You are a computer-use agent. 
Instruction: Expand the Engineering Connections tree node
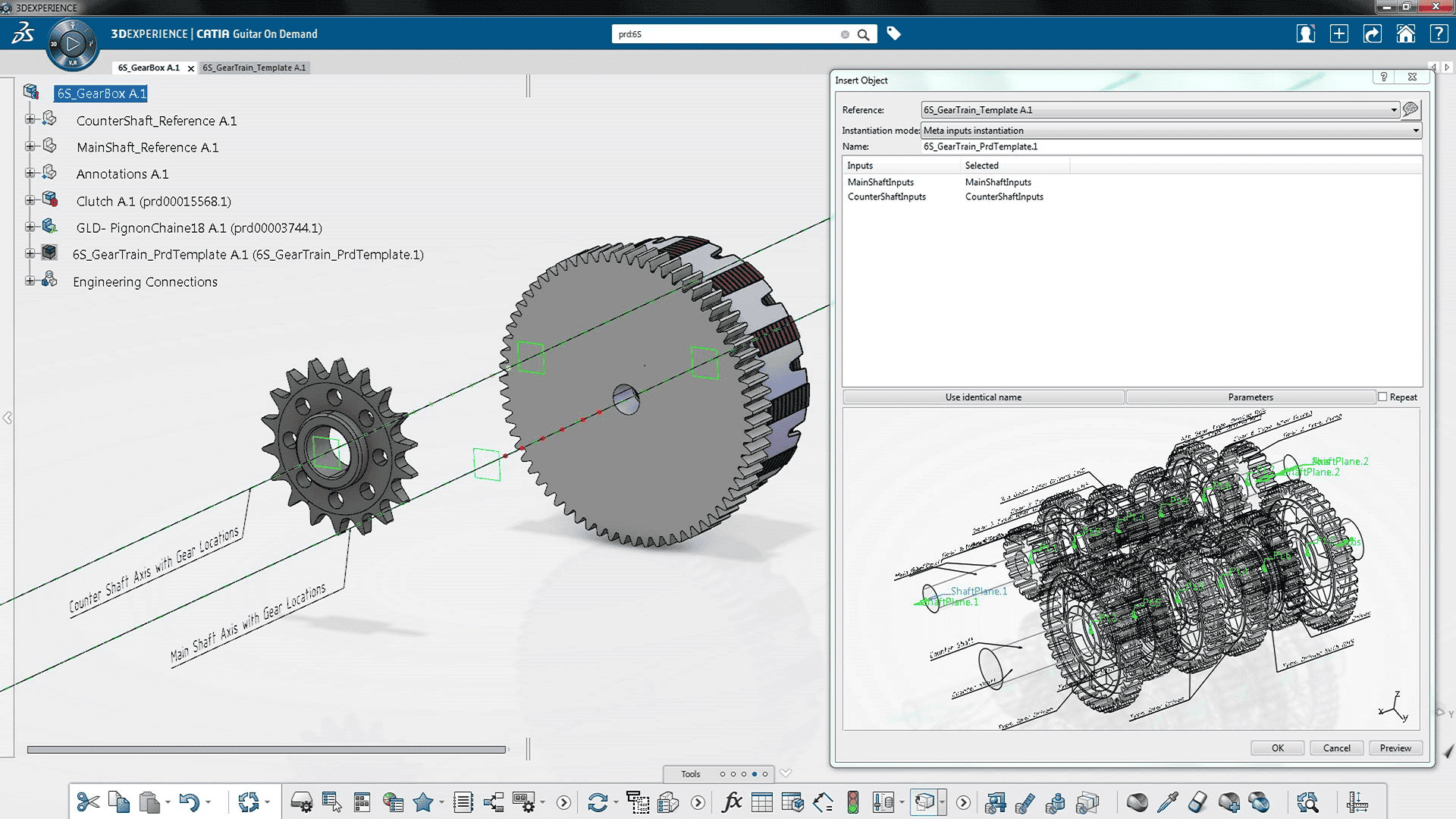30,281
